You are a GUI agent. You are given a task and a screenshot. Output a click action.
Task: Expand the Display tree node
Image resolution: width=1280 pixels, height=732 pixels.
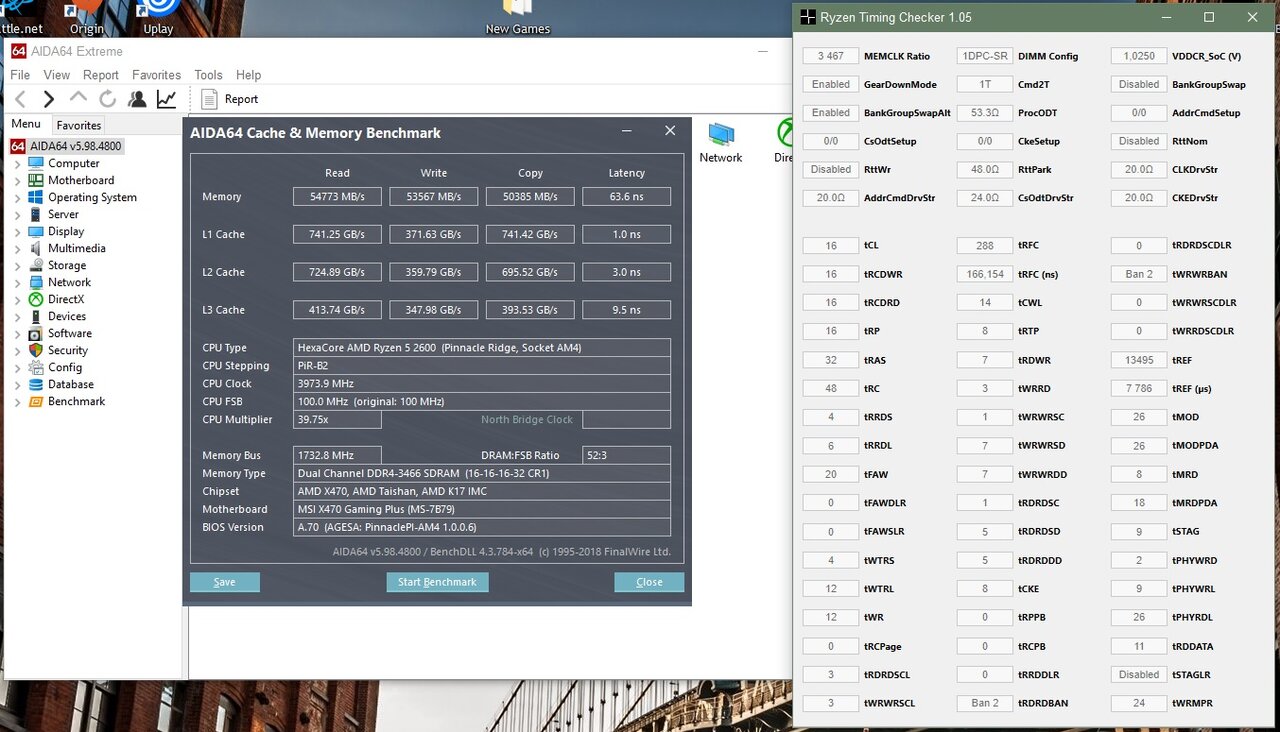point(17,231)
